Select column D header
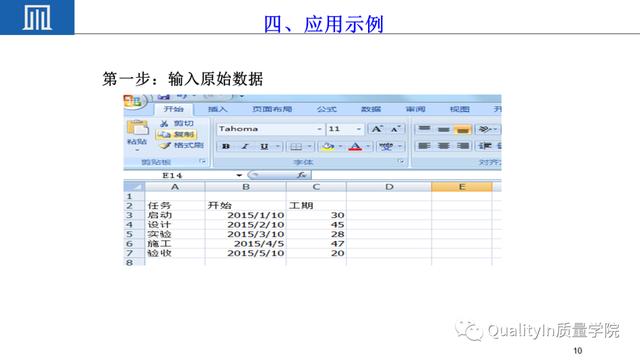Viewport: 640px width, 360px height. coord(389,187)
